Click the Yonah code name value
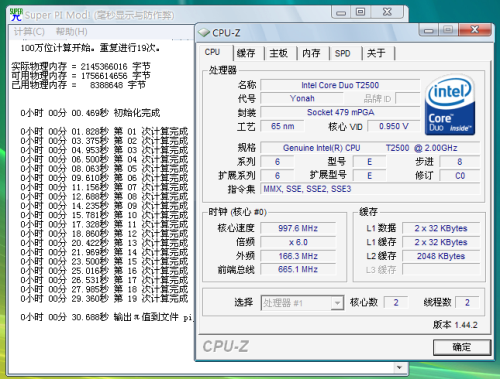500x379 pixels. (302, 99)
